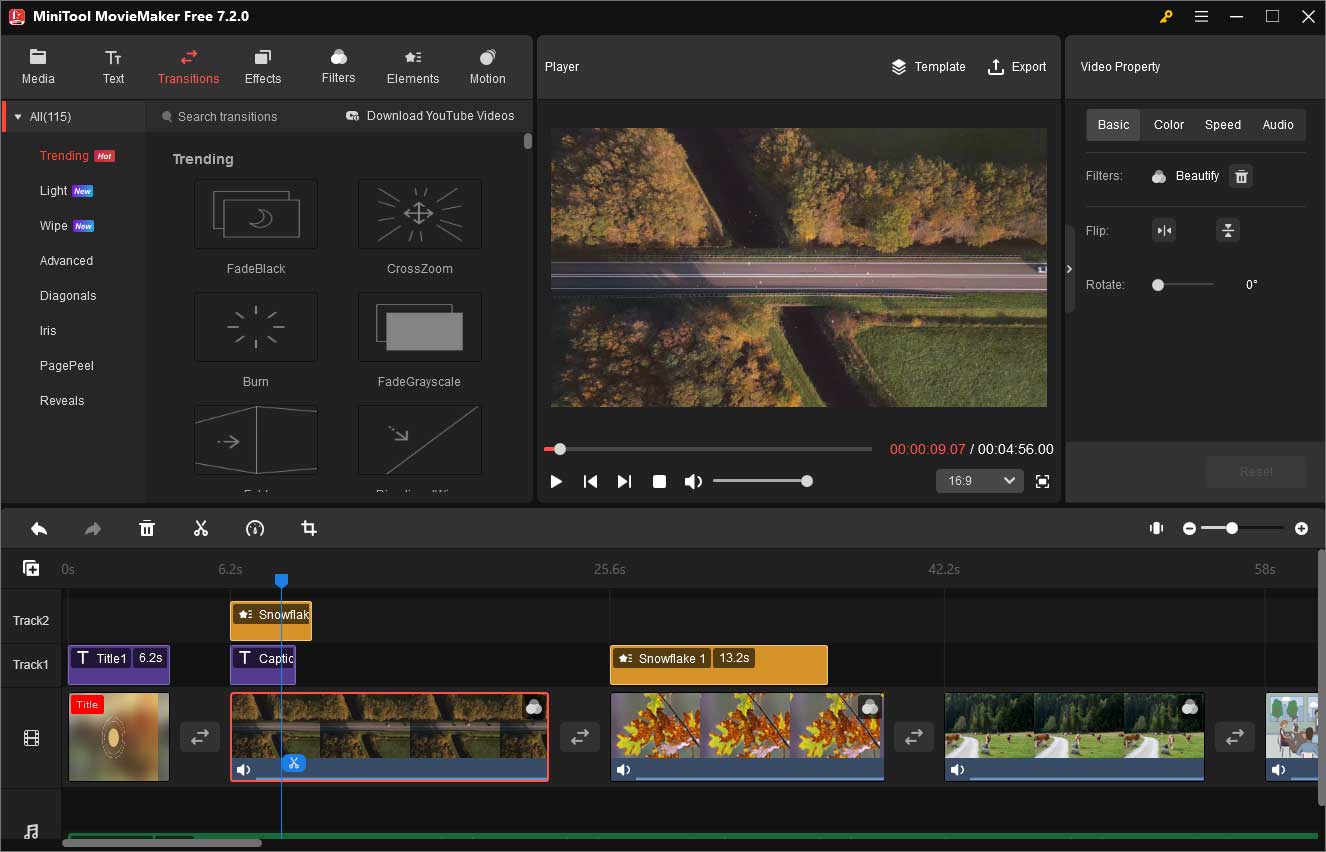Select the crop tool
1326x852 pixels.
click(309, 528)
